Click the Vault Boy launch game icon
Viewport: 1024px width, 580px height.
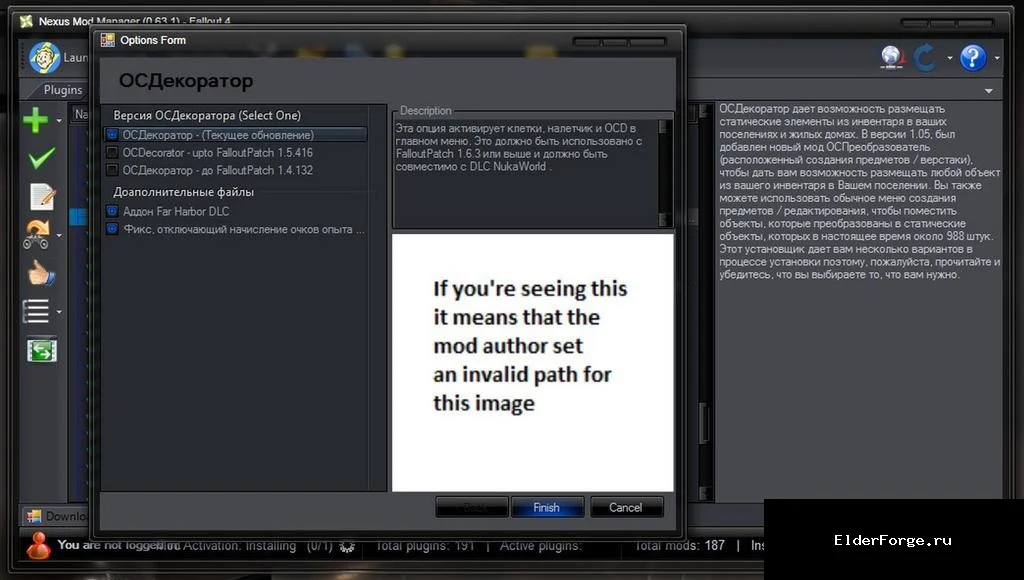(x=44, y=57)
